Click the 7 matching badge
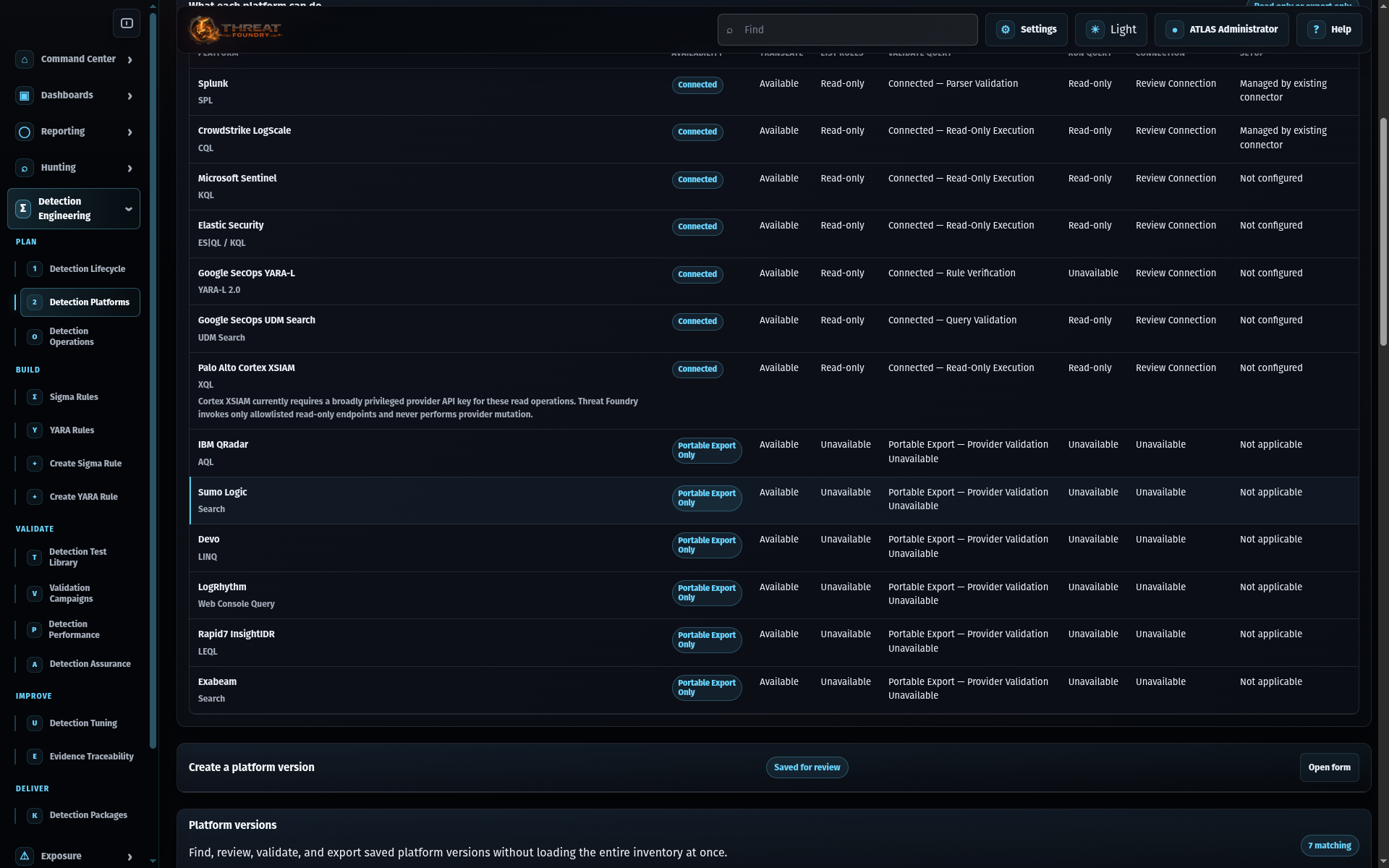Image resolution: width=1389 pixels, height=868 pixels. (x=1329, y=846)
